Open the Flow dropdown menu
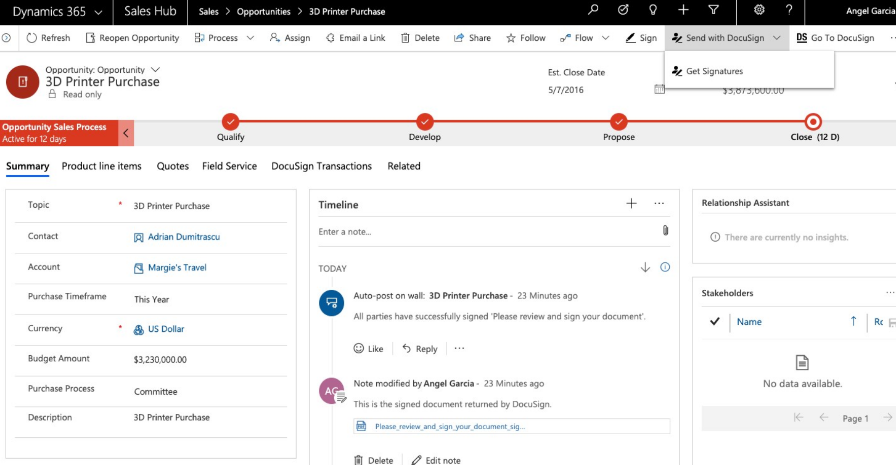896x465 pixels. tap(606, 38)
